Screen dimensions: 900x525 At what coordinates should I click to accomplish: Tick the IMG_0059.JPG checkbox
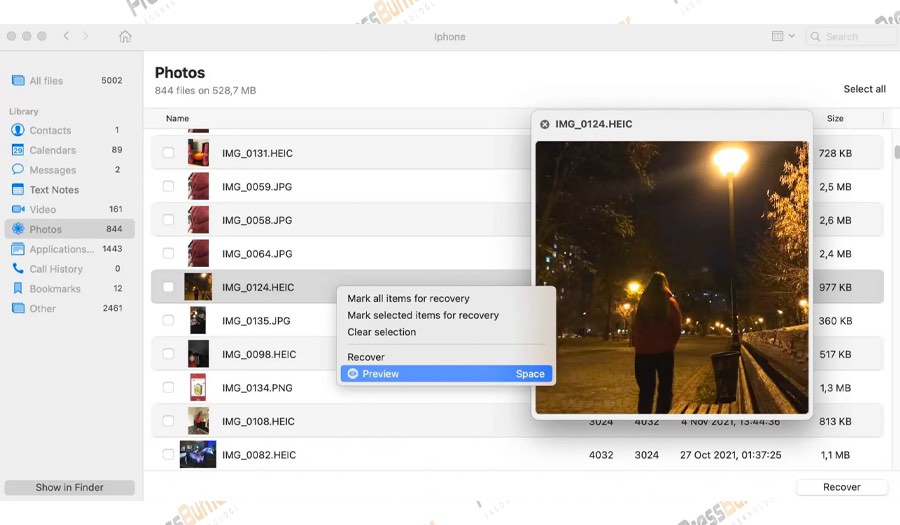tap(168, 187)
